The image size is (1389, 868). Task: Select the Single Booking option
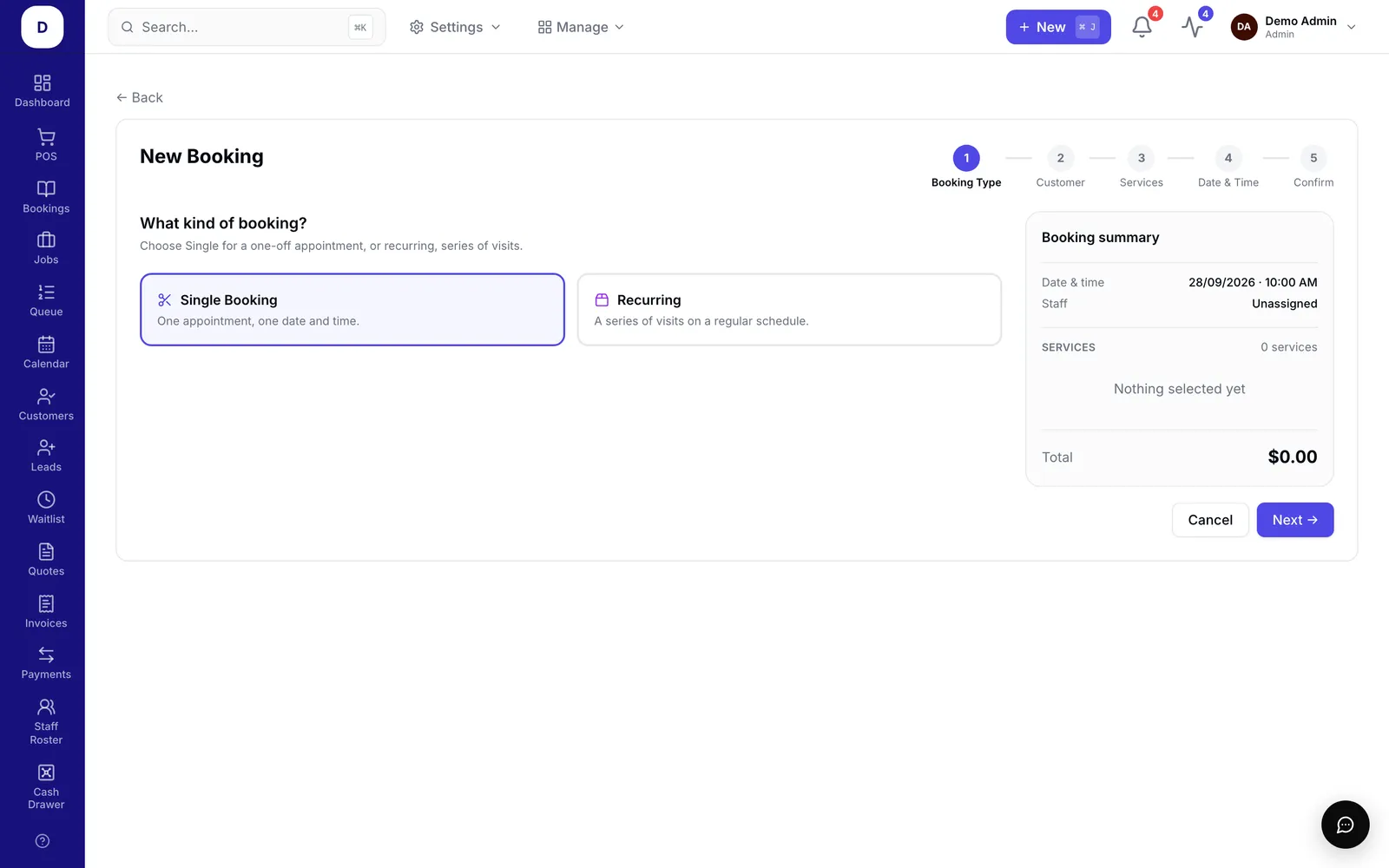pyautogui.click(x=352, y=310)
